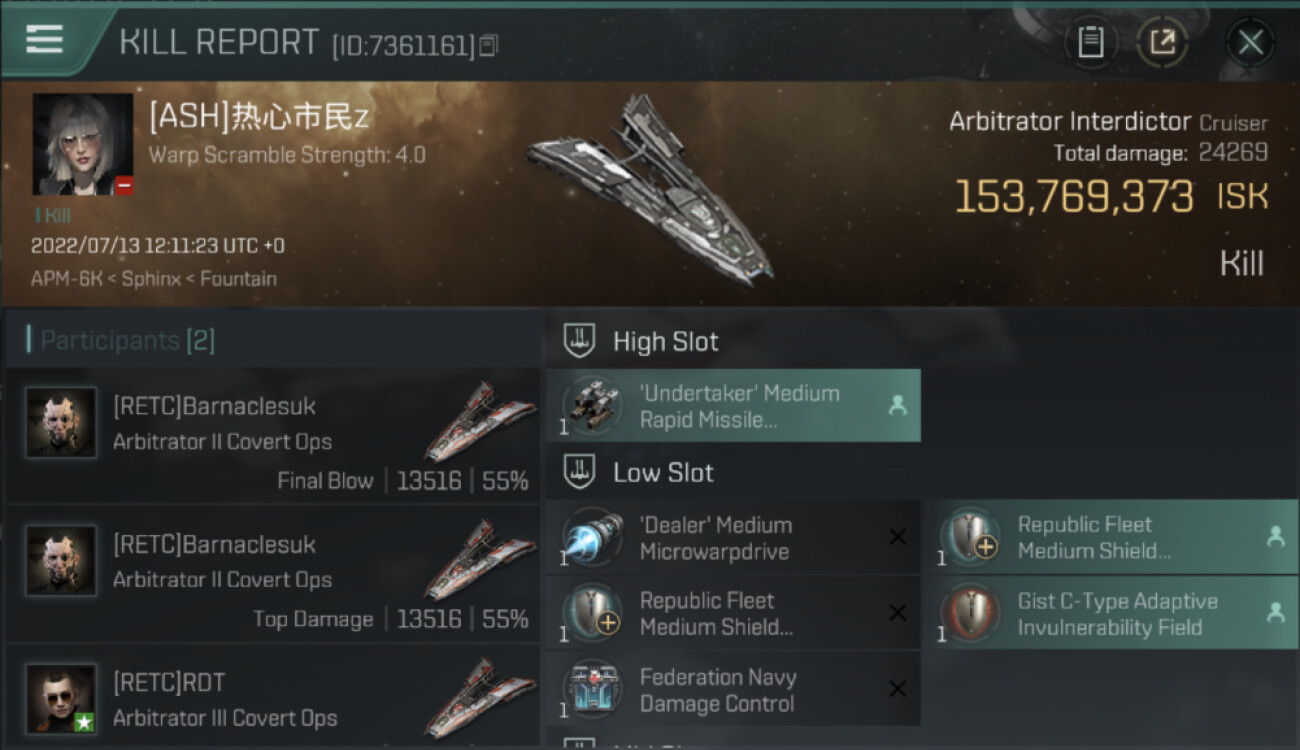The height and width of the screenshot is (750, 1300).
Task: View the Final Blow Barnaclesuk participant
Action: 272,436
